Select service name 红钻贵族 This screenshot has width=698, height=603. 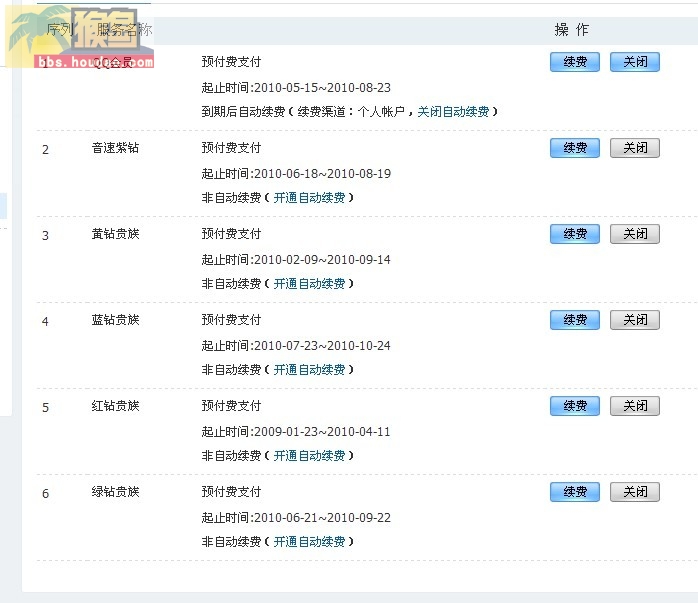115,406
